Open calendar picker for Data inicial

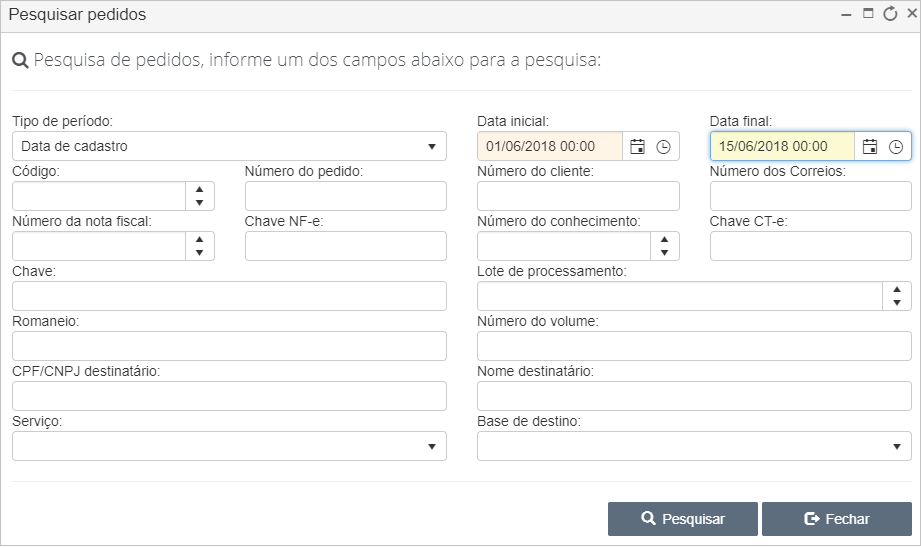coord(637,147)
